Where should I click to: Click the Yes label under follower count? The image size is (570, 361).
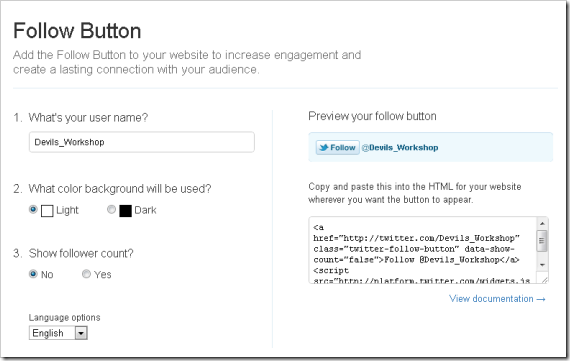pos(103,274)
